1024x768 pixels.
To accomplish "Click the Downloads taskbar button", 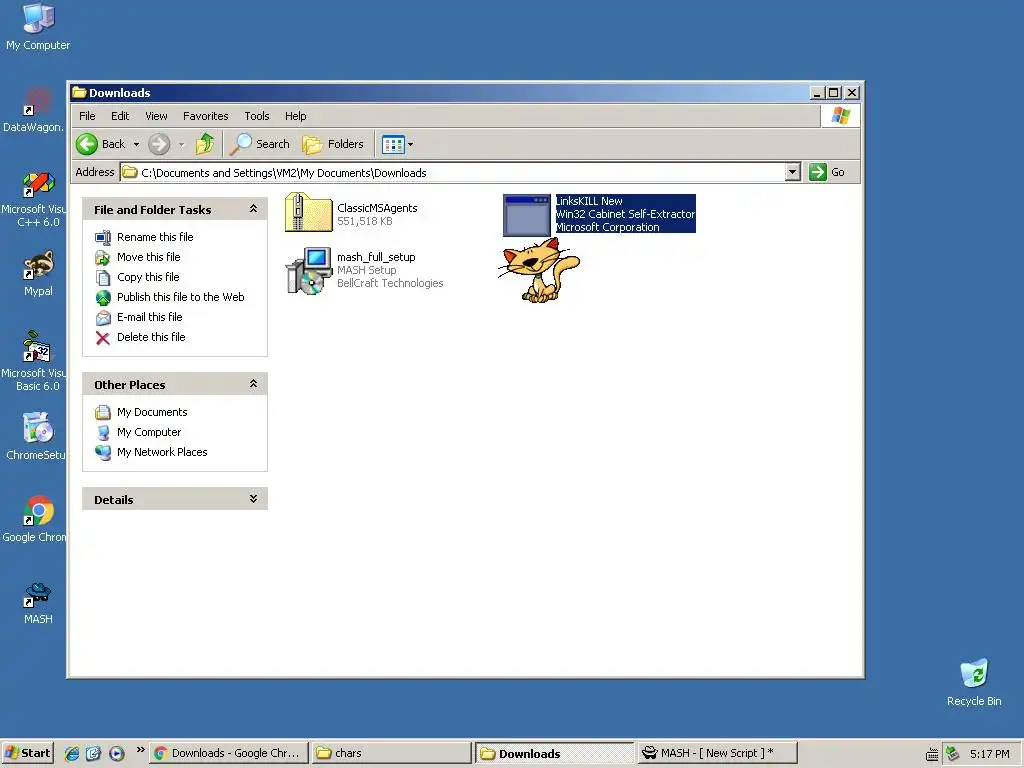I will pyautogui.click(x=554, y=753).
